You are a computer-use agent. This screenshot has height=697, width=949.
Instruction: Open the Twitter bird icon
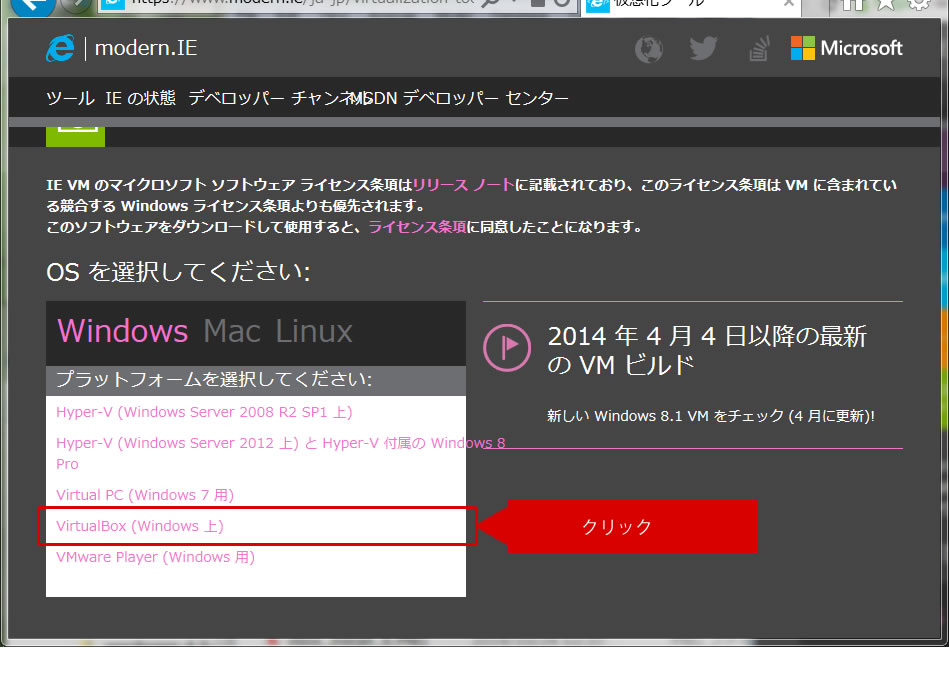tap(703, 48)
